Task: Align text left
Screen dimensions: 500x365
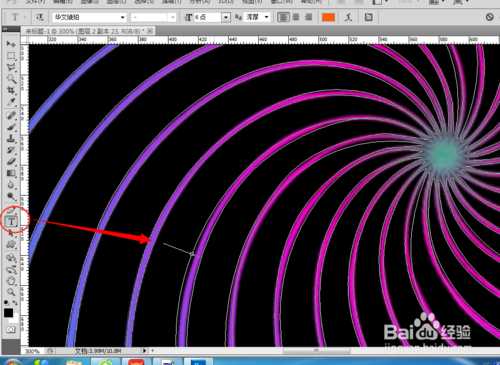Action: pyautogui.click(x=283, y=17)
